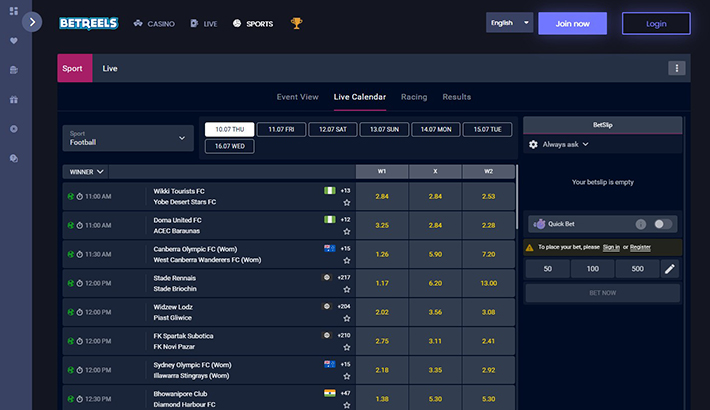Select date 11.07 FRI
Viewport: 710px width, 410px height.
281,130
